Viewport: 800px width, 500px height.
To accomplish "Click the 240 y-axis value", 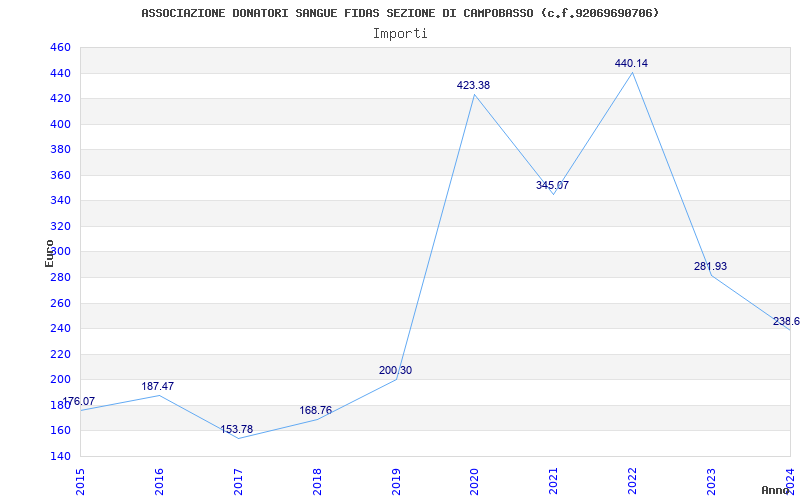I will point(60,329).
